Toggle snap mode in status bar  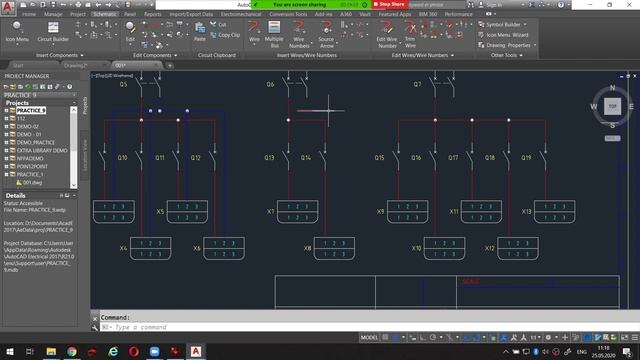(x=395, y=338)
